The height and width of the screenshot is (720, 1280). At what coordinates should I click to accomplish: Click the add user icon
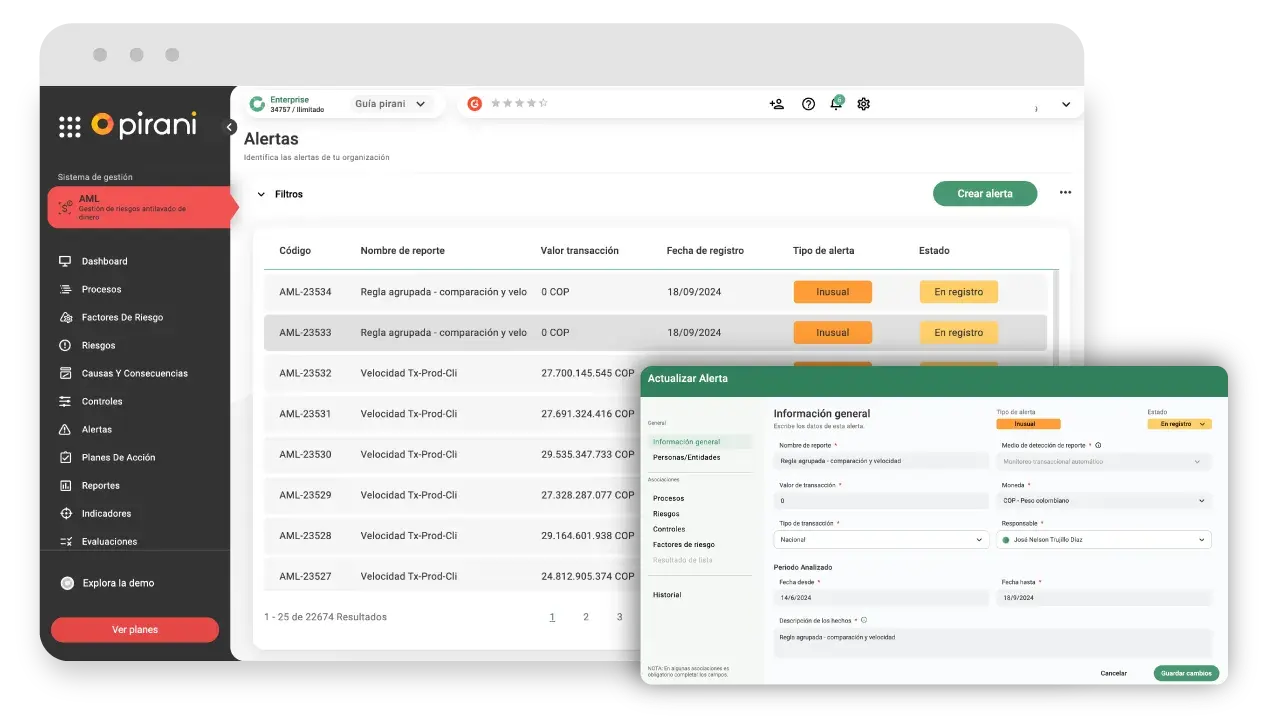pyautogui.click(x=777, y=104)
